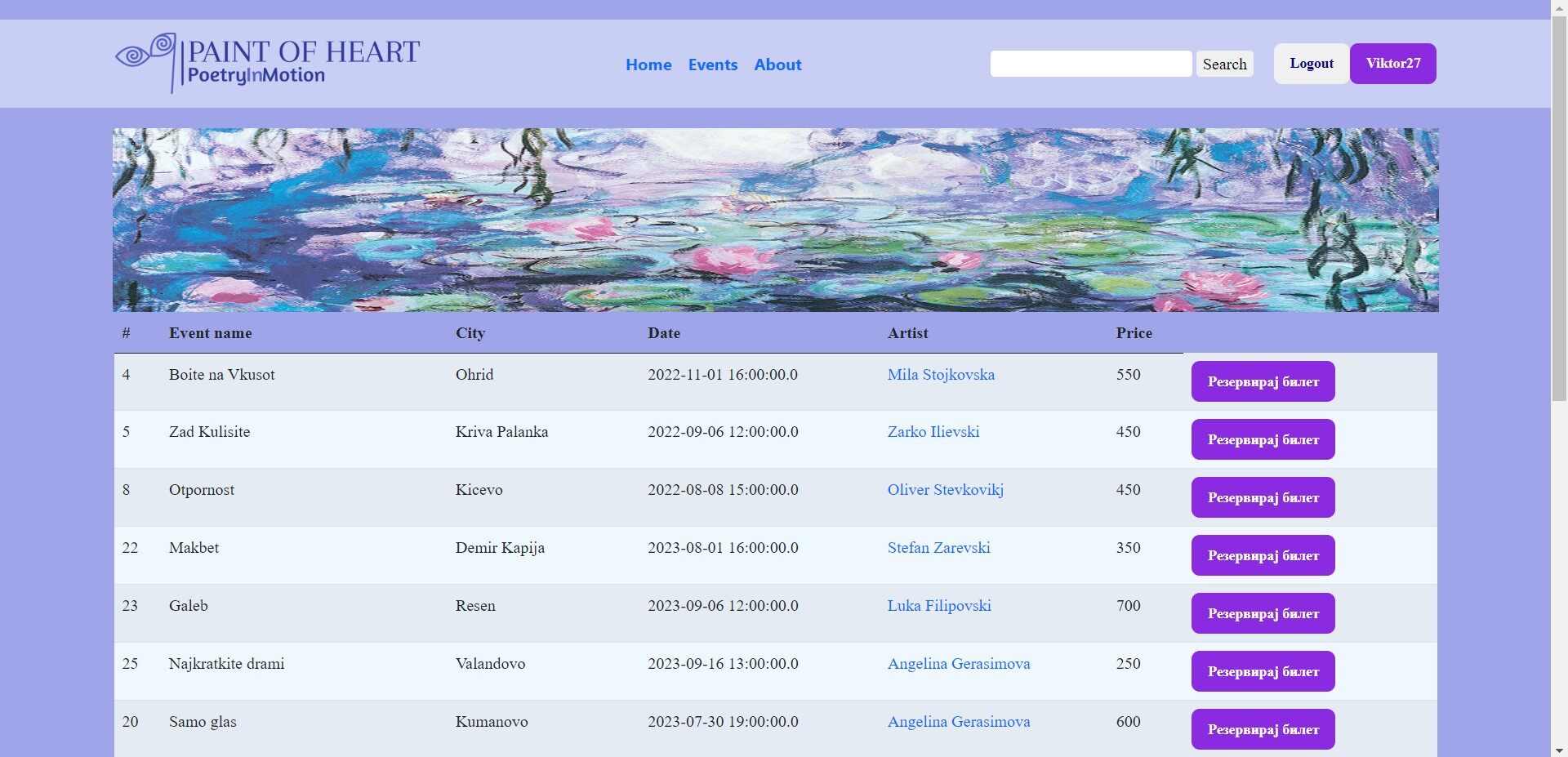Image resolution: width=1568 pixels, height=757 pixels.
Task: Reserve ticket for Zad Kulisite event
Action: click(x=1263, y=439)
